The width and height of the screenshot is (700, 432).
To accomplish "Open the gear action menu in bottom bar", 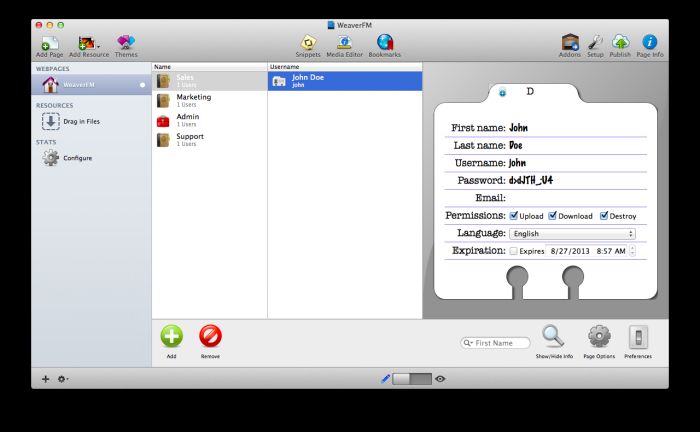I will [x=62, y=379].
